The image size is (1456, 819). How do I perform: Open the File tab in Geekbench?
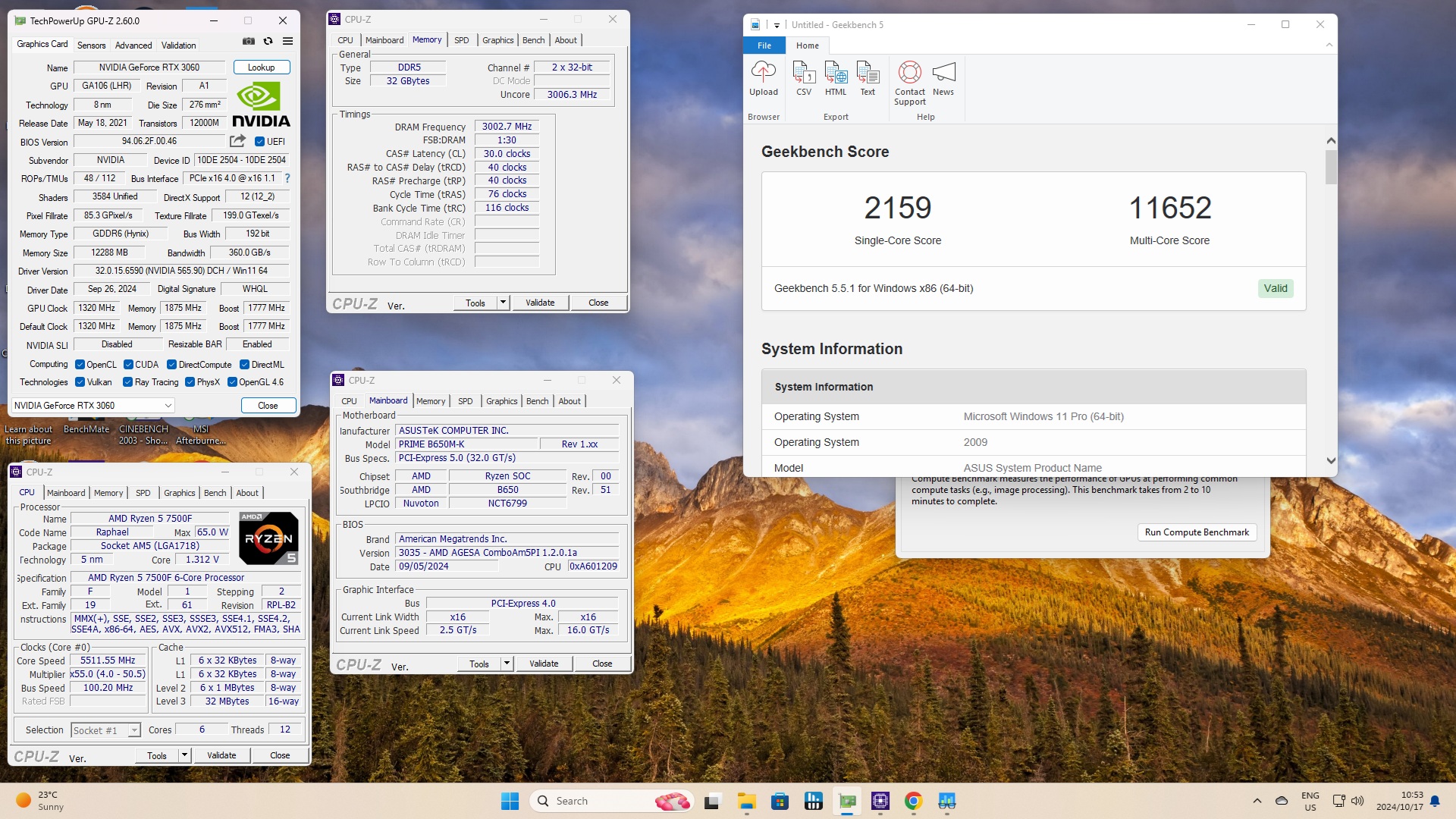pyautogui.click(x=764, y=45)
